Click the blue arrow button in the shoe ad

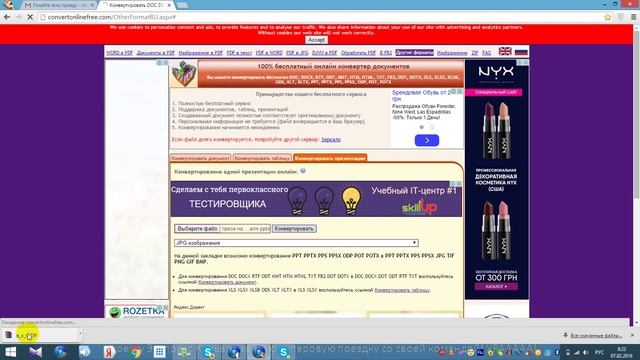(427, 140)
